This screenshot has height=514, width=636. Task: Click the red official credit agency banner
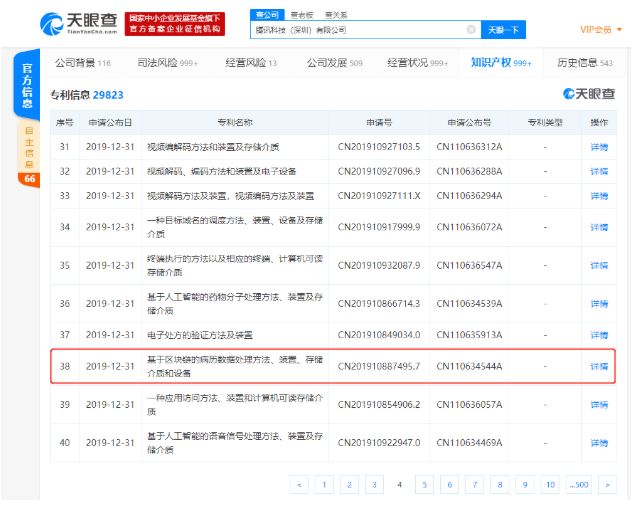point(175,24)
